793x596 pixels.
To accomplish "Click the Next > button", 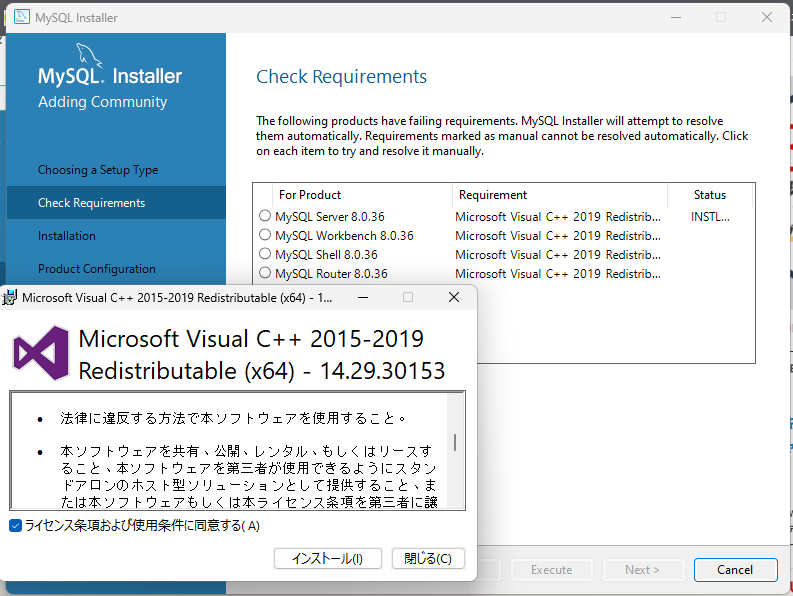I will 643,570.
